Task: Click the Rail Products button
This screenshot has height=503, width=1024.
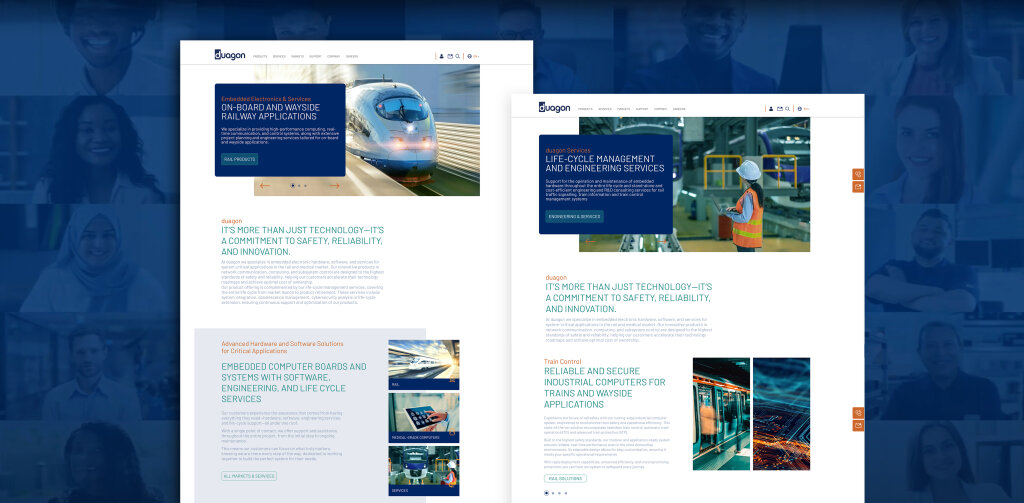Action: click(240, 159)
